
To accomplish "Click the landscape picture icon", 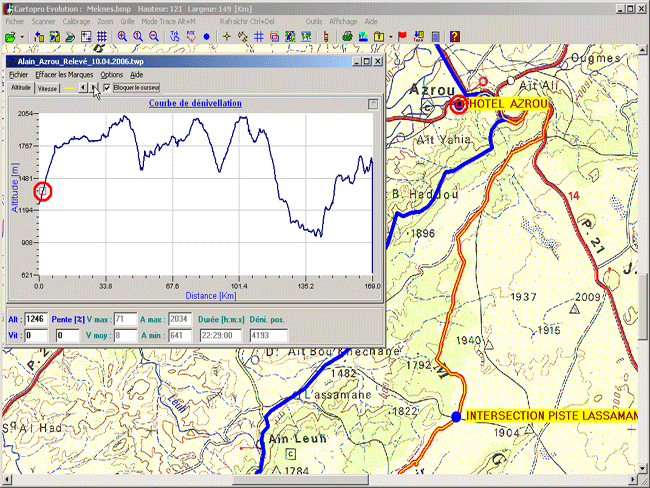I will point(363,37).
